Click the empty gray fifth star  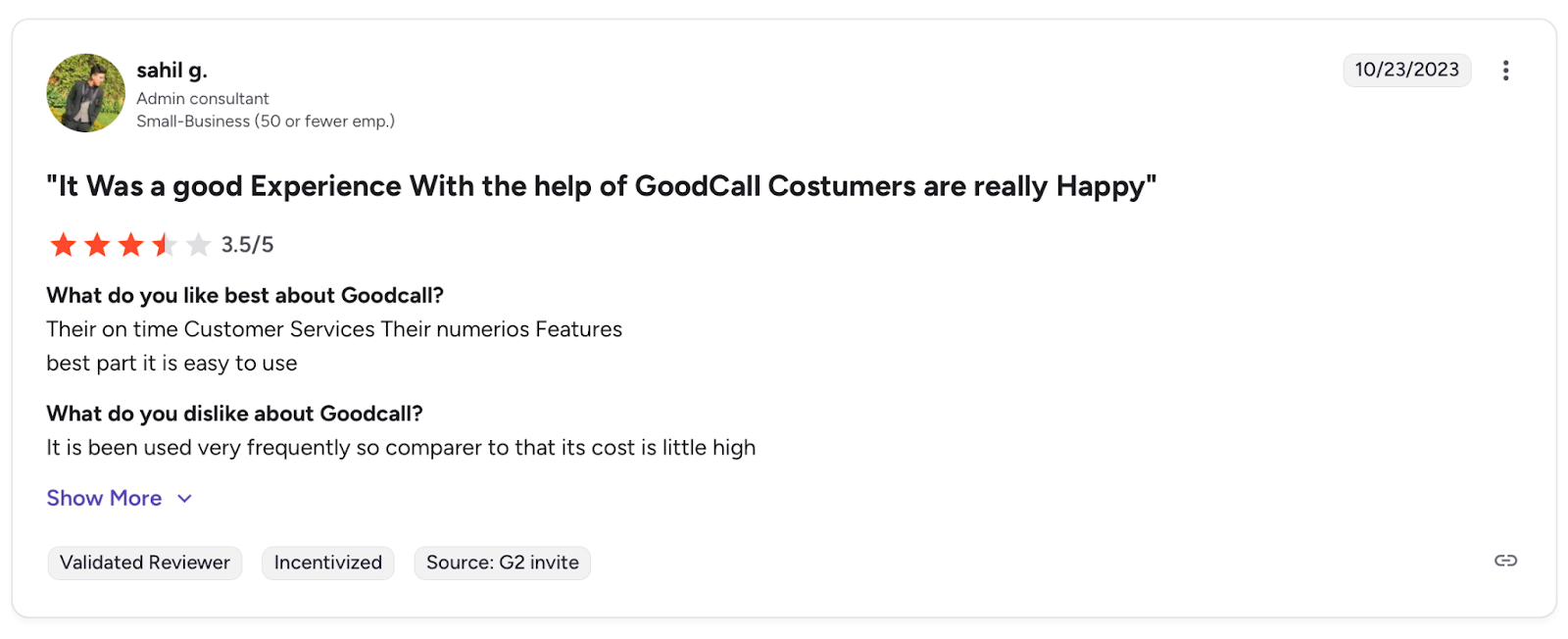[198, 245]
